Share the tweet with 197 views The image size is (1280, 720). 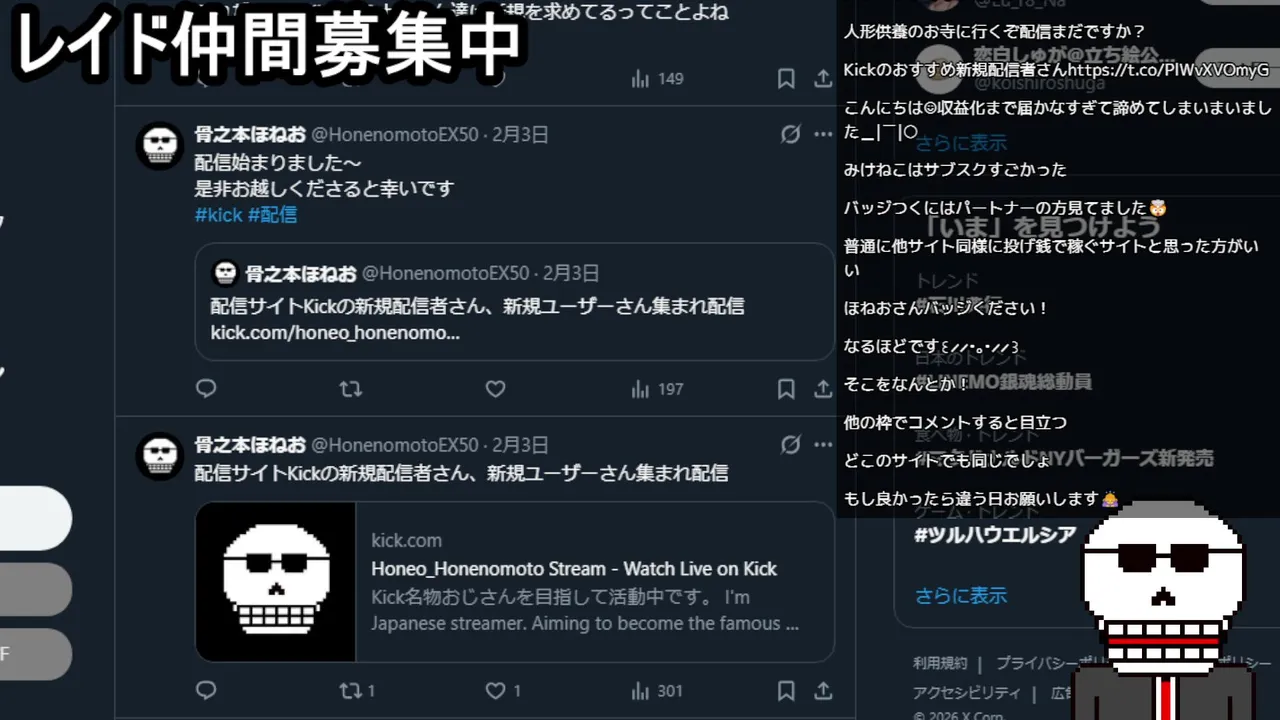(823, 389)
